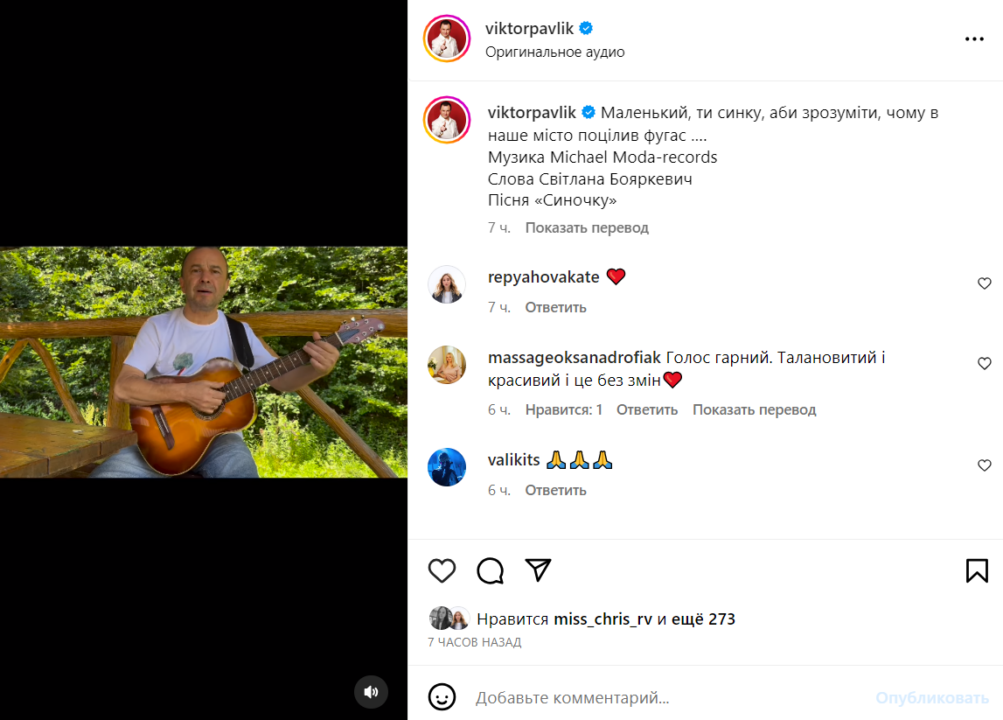Screen dimensions: 1003x720
Task: Open the Оригинальное аудио audio link
Action: pos(555,52)
